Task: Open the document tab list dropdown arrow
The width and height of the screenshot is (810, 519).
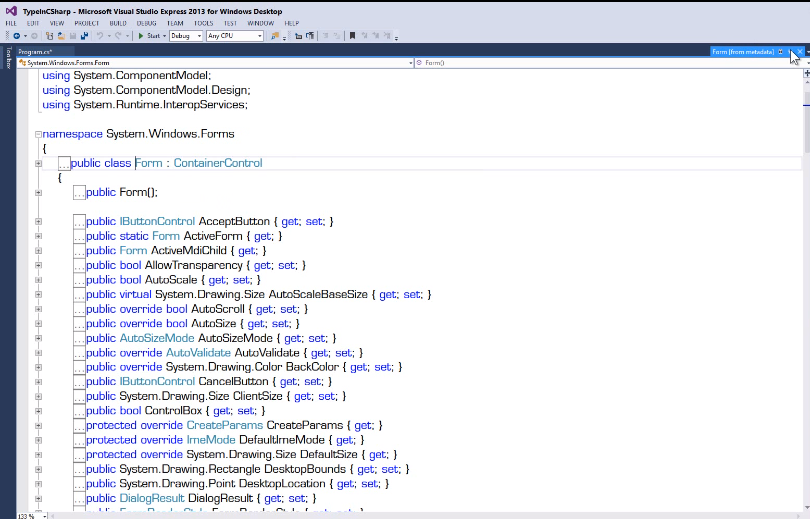Action: tap(807, 52)
